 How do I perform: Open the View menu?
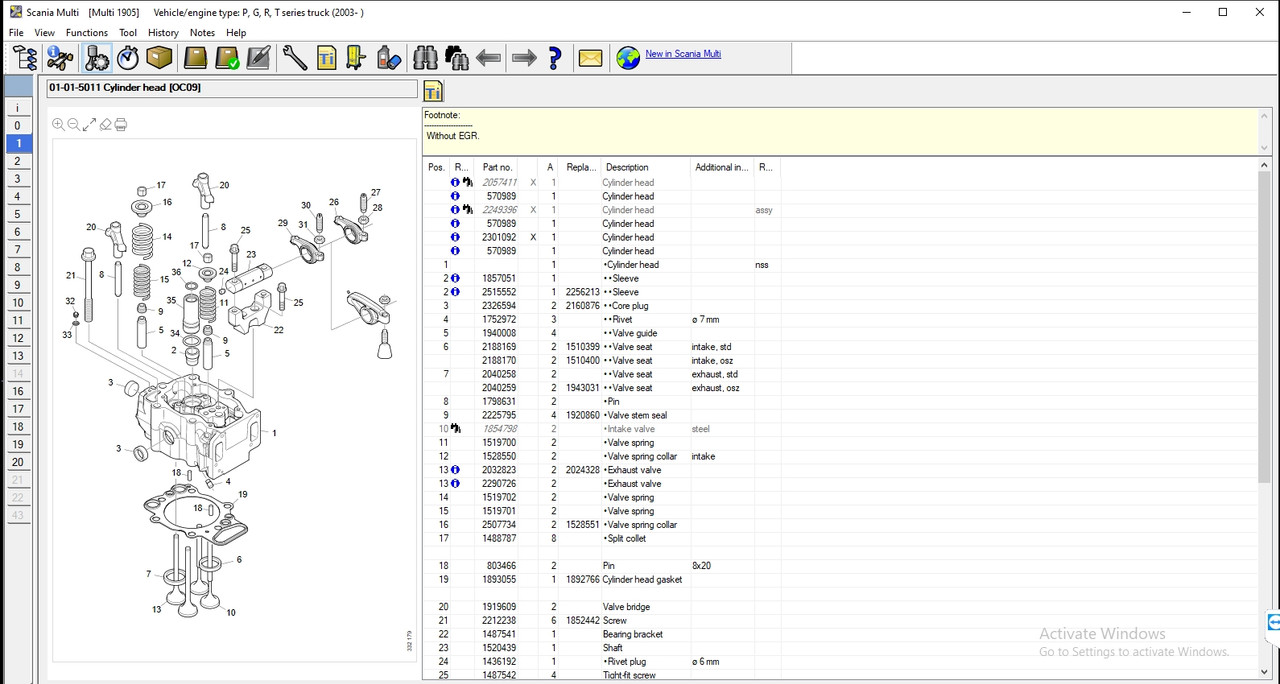[45, 32]
